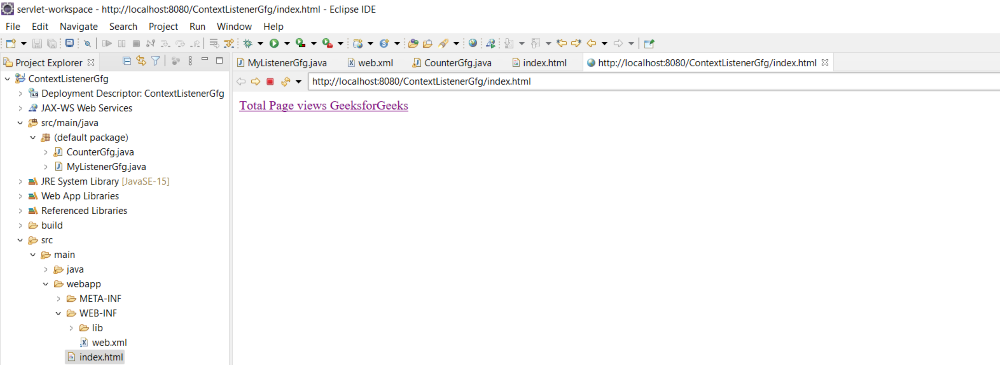Click browser Stop red square button

tap(270, 82)
